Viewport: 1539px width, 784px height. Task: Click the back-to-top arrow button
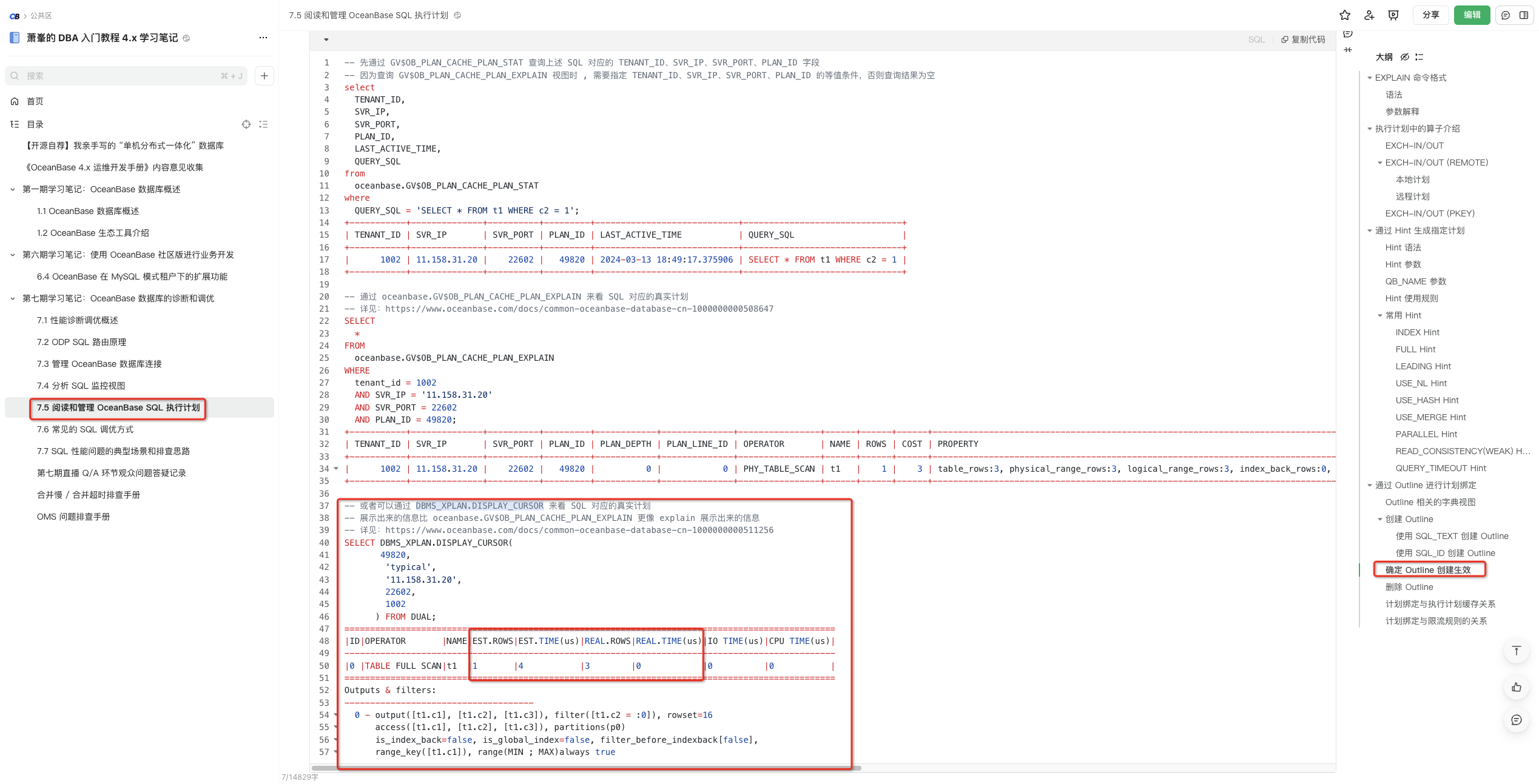coord(1517,651)
